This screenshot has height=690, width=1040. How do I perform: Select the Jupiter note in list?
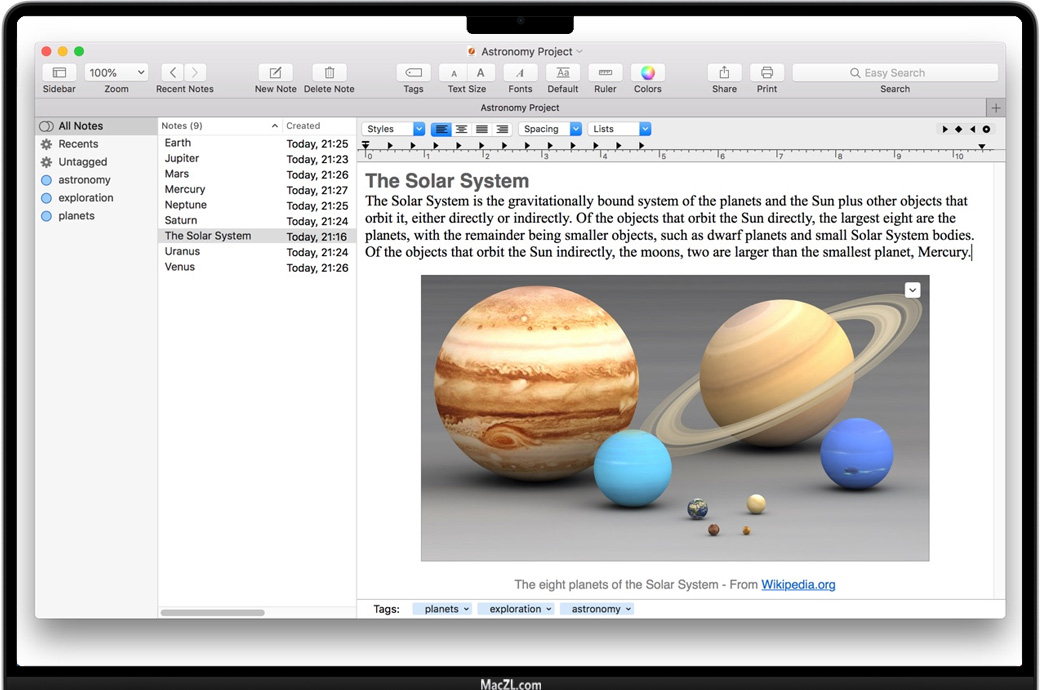tap(182, 158)
